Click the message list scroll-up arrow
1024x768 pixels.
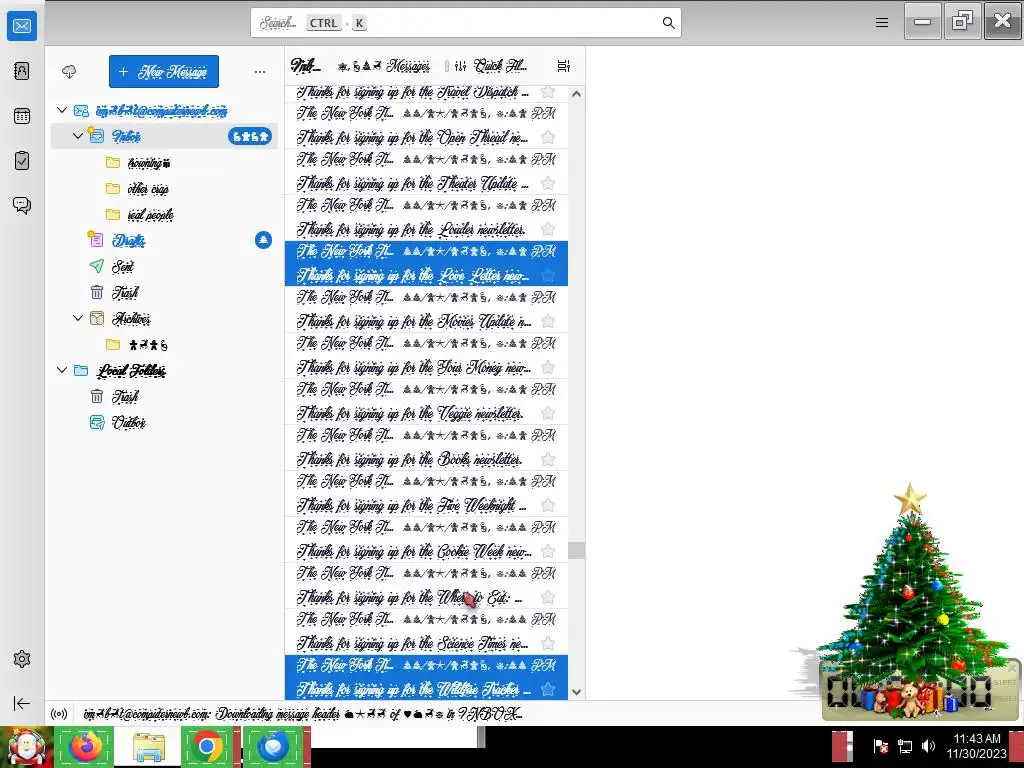pos(576,94)
